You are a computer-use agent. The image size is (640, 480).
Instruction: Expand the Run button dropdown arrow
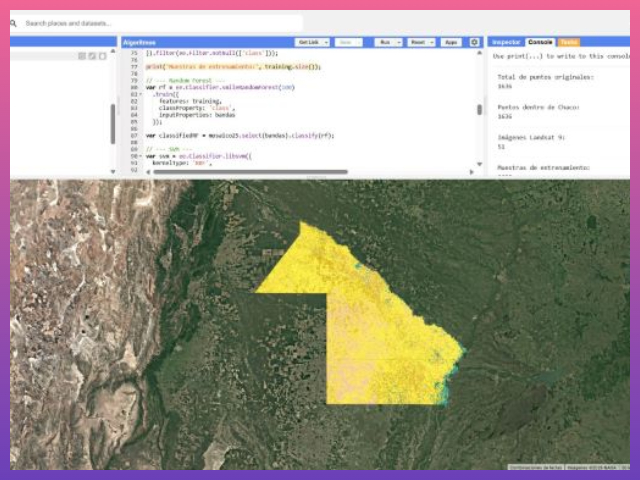coord(398,42)
